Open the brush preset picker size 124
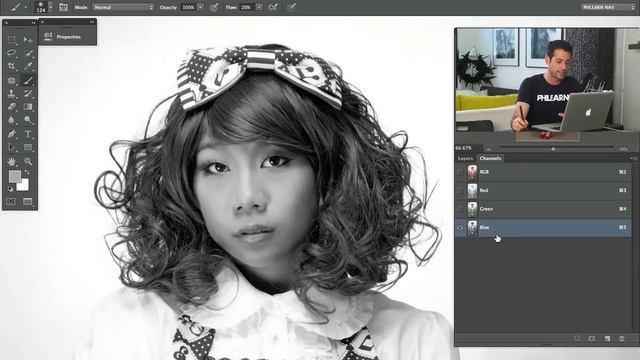 coord(44,7)
